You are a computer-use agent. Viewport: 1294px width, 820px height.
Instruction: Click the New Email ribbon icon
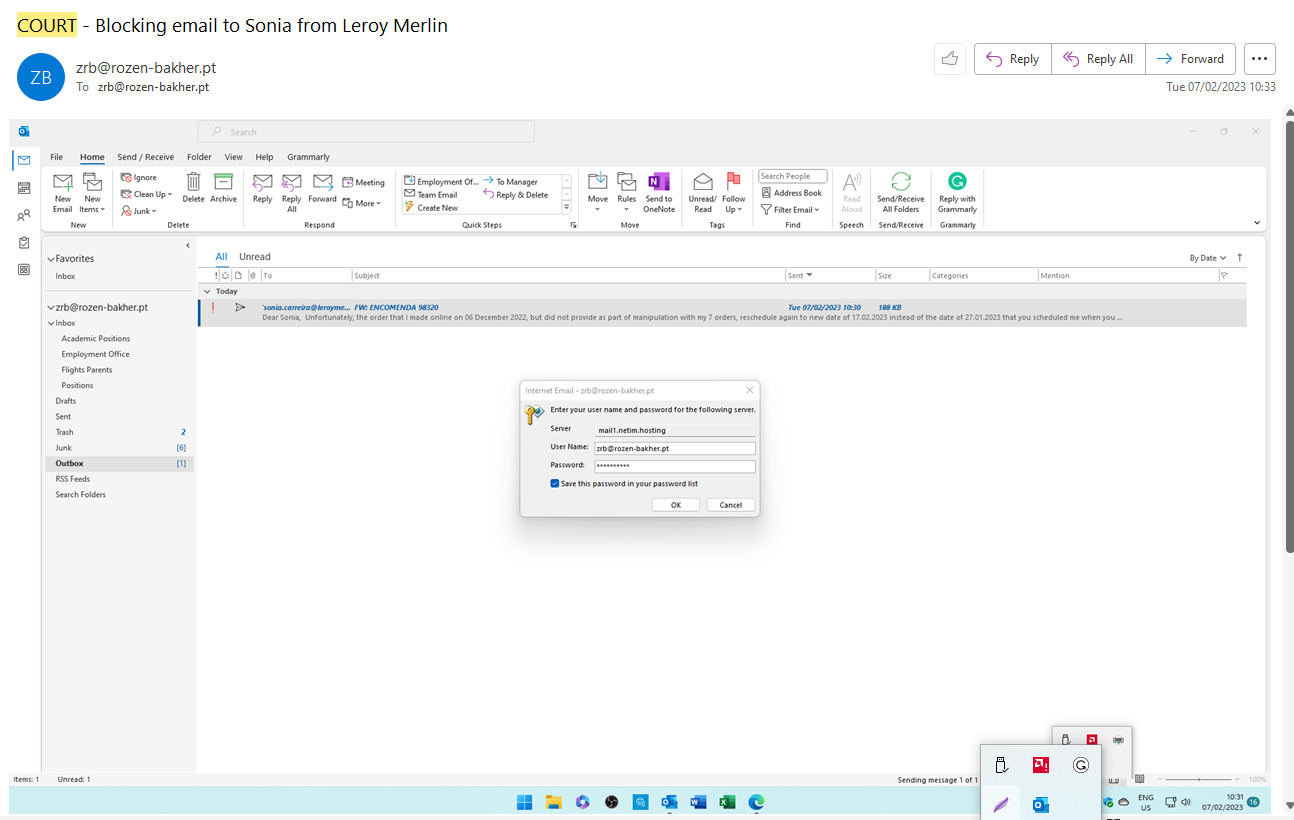pyautogui.click(x=63, y=192)
